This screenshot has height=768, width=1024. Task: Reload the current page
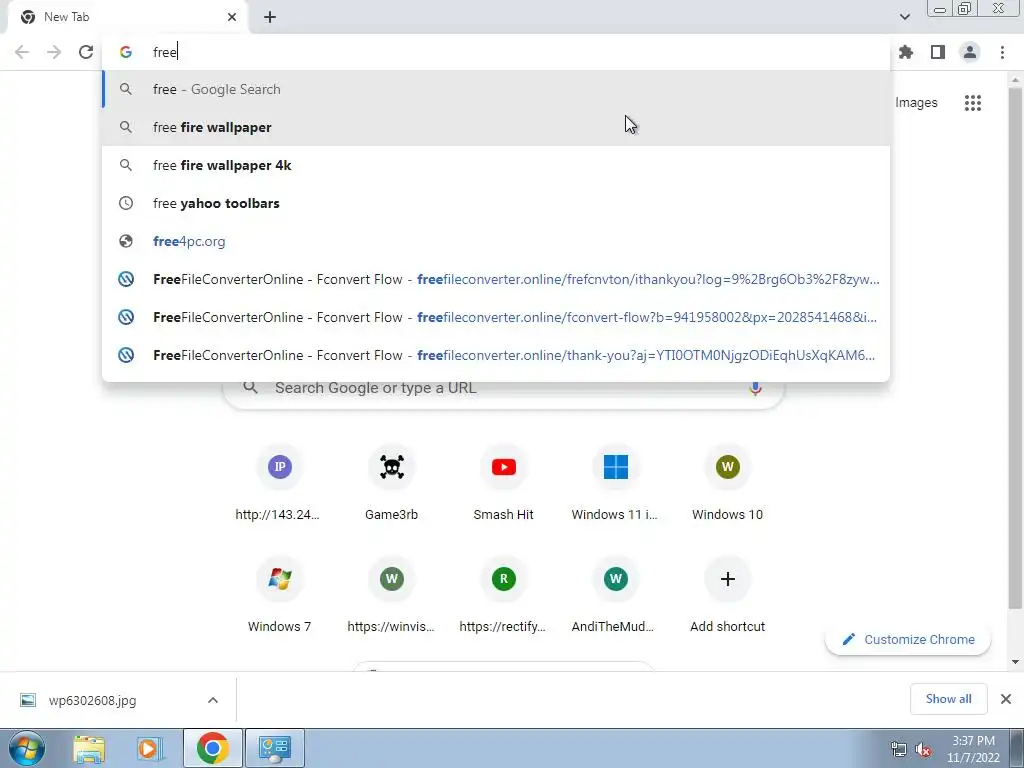pos(86,52)
